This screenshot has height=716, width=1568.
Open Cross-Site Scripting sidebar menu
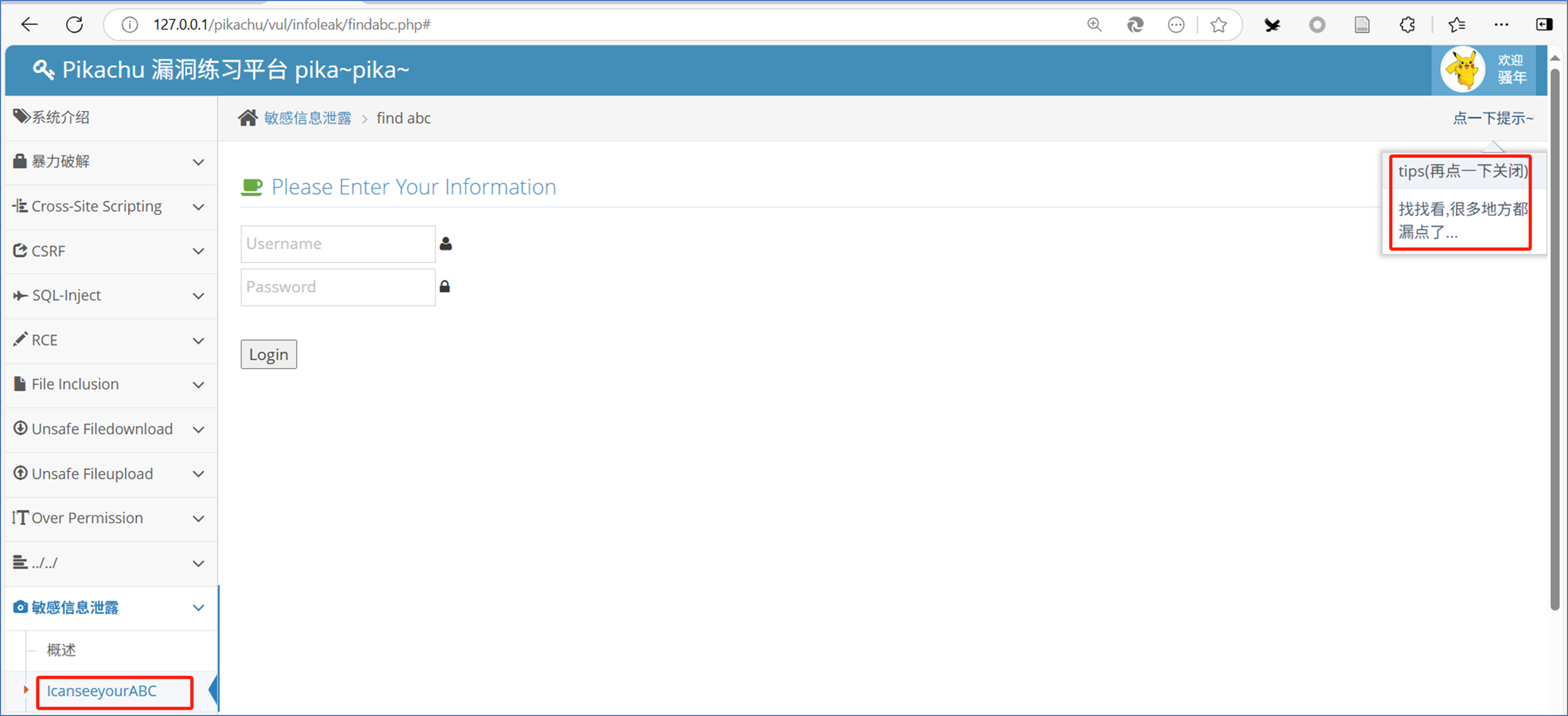pos(111,206)
